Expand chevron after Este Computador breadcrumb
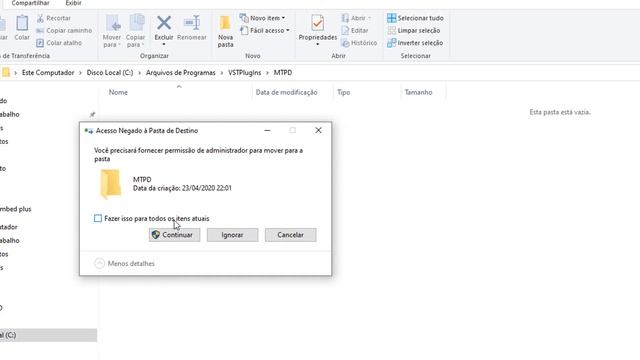Screen dimensions: 640x360 (80, 73)
